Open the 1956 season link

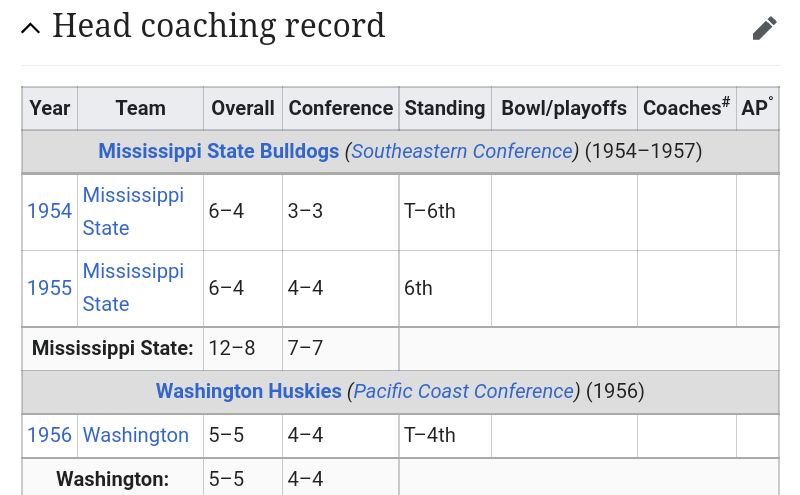[49, 435]
